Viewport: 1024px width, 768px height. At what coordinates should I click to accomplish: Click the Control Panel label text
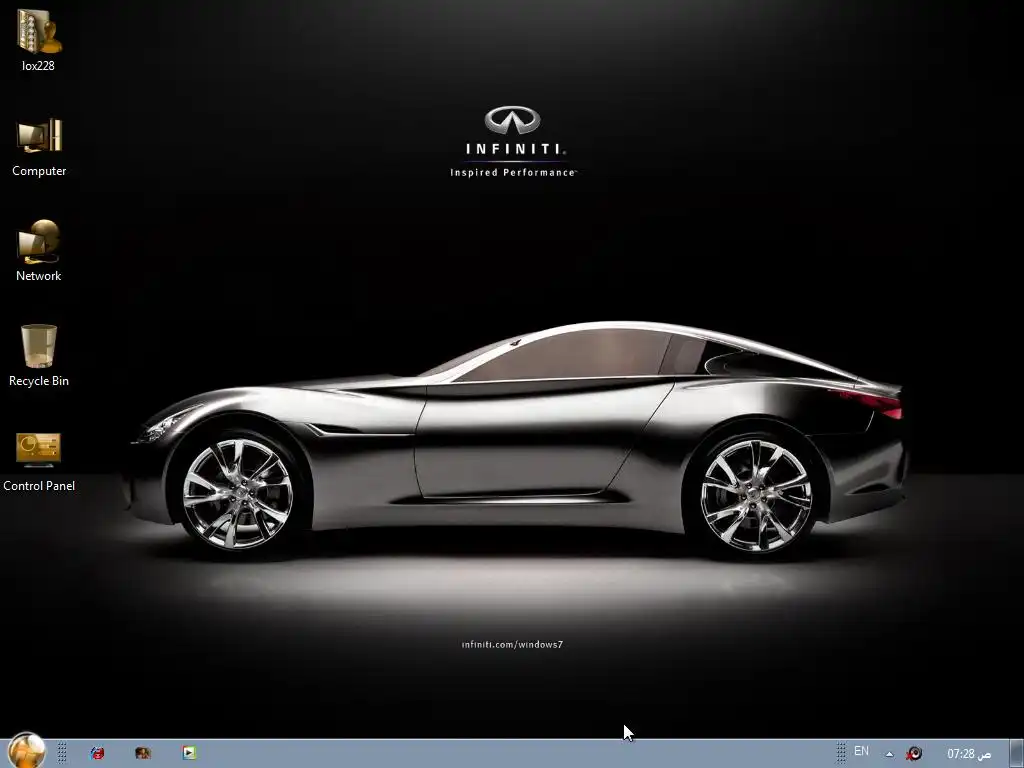tap(39, 486)
